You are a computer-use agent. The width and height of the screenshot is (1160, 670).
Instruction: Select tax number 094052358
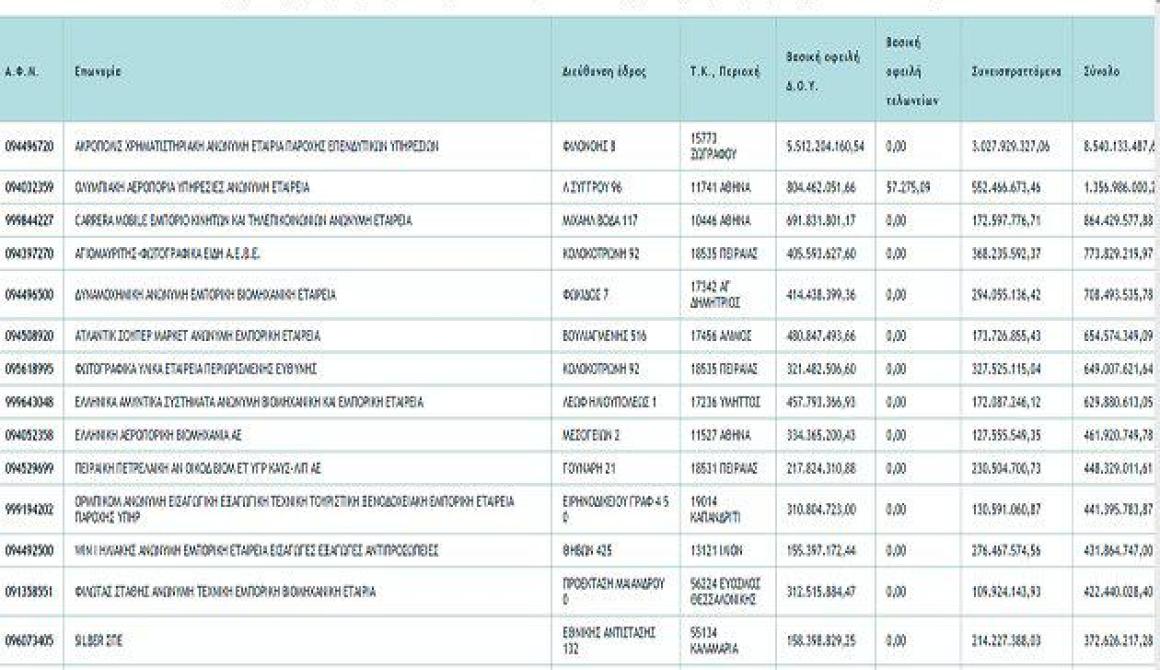click(x=29, y=436)
